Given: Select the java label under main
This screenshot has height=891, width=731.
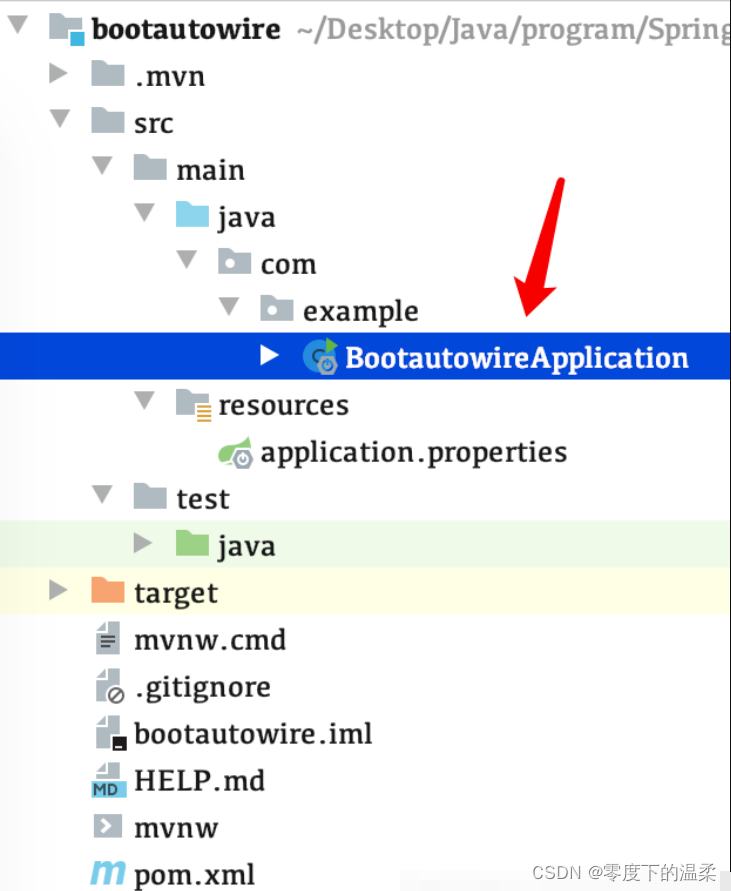Looking at the screenshot, I should [x=247, y=218].
